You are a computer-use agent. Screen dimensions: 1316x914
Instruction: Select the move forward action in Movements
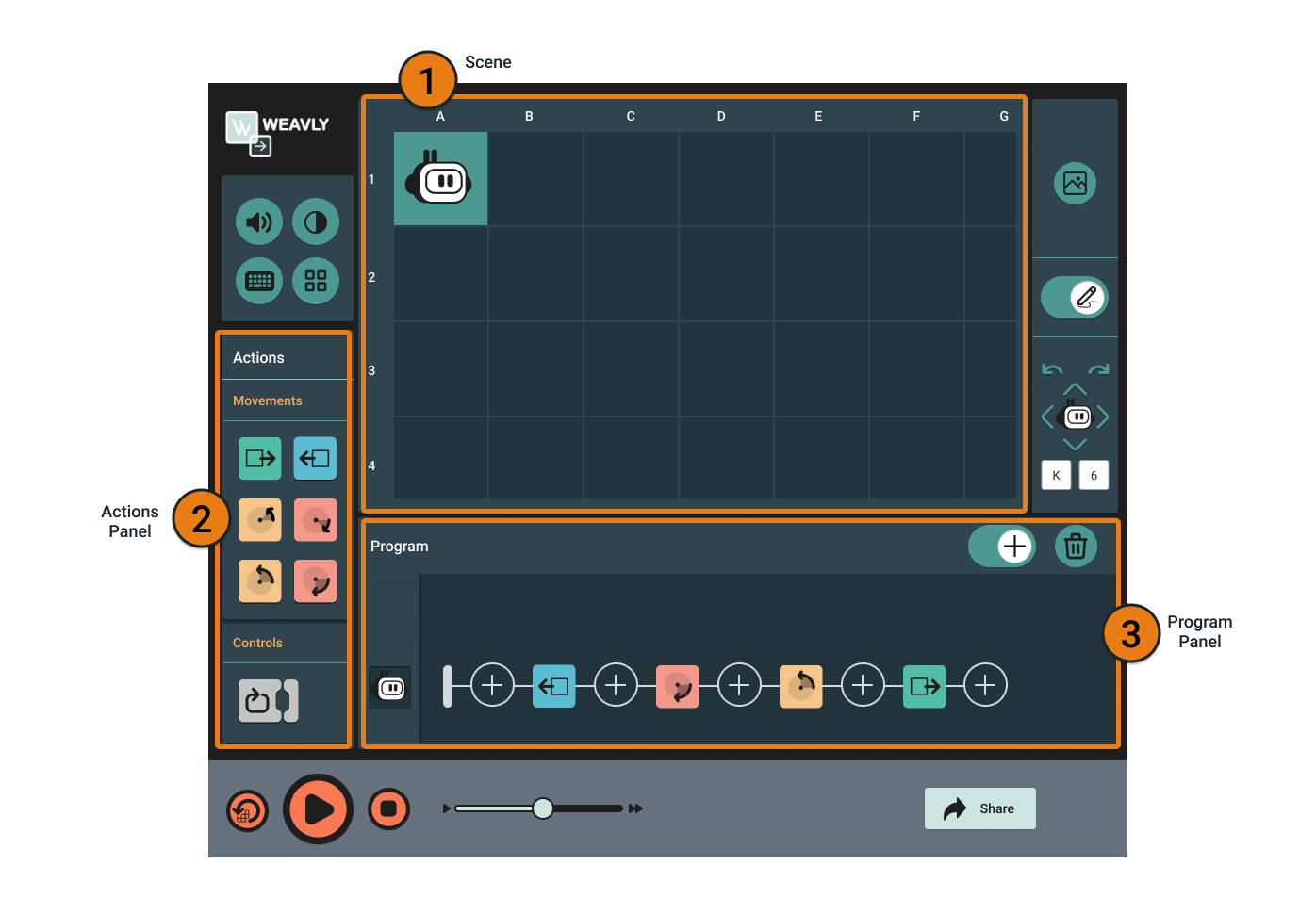pyautogui.click(x=259, y=458)
